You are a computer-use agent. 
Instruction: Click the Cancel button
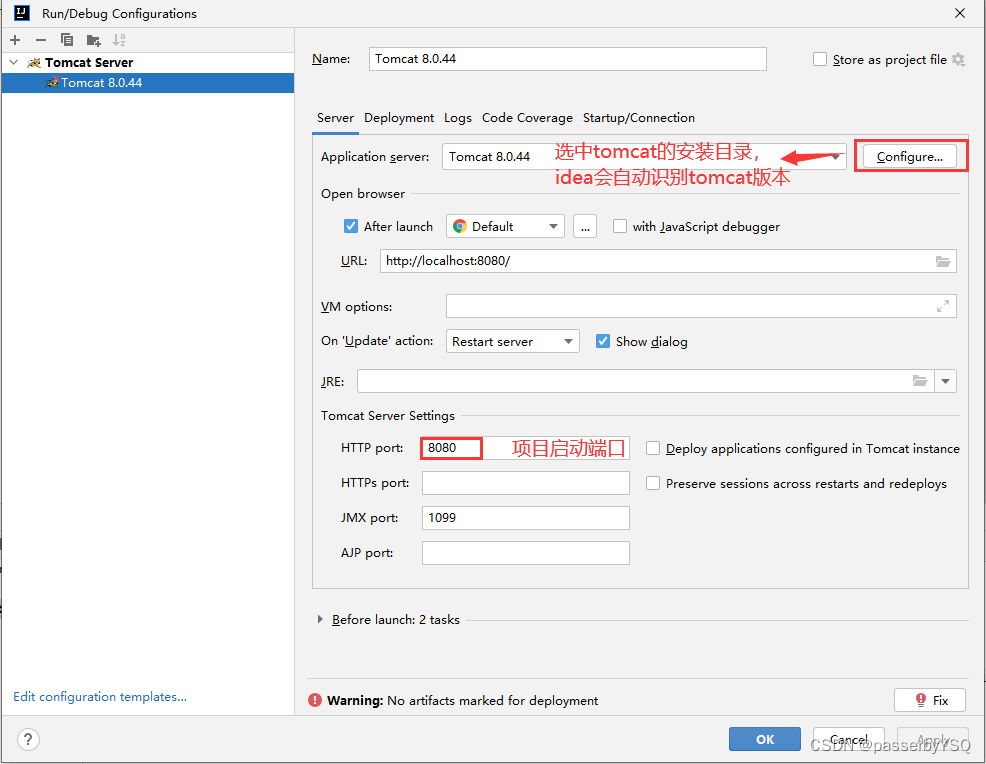click(848, 739)
